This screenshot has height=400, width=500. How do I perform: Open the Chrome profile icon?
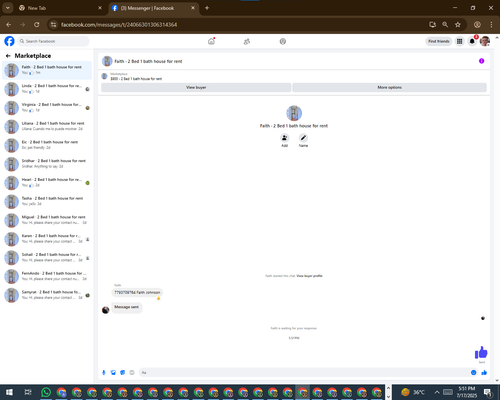click(477, 25)
